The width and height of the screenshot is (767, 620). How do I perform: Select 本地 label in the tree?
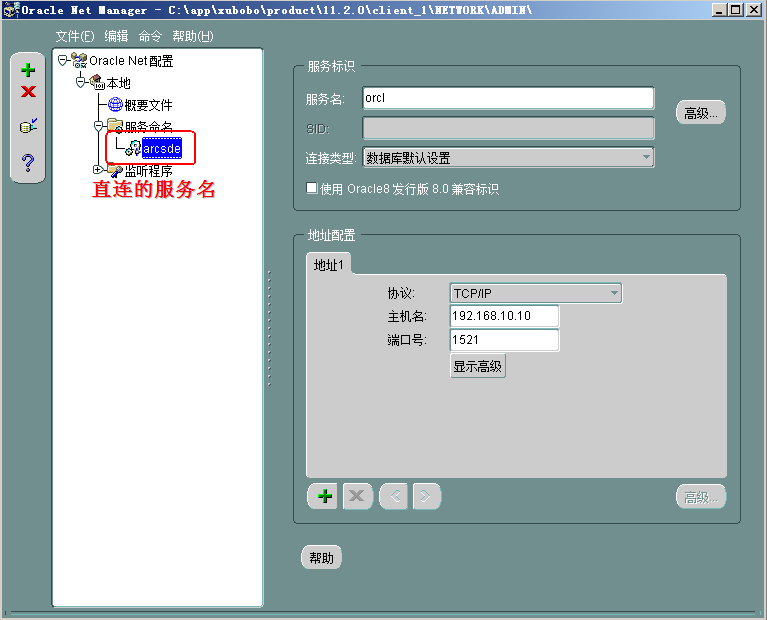(x=118, y=83)
